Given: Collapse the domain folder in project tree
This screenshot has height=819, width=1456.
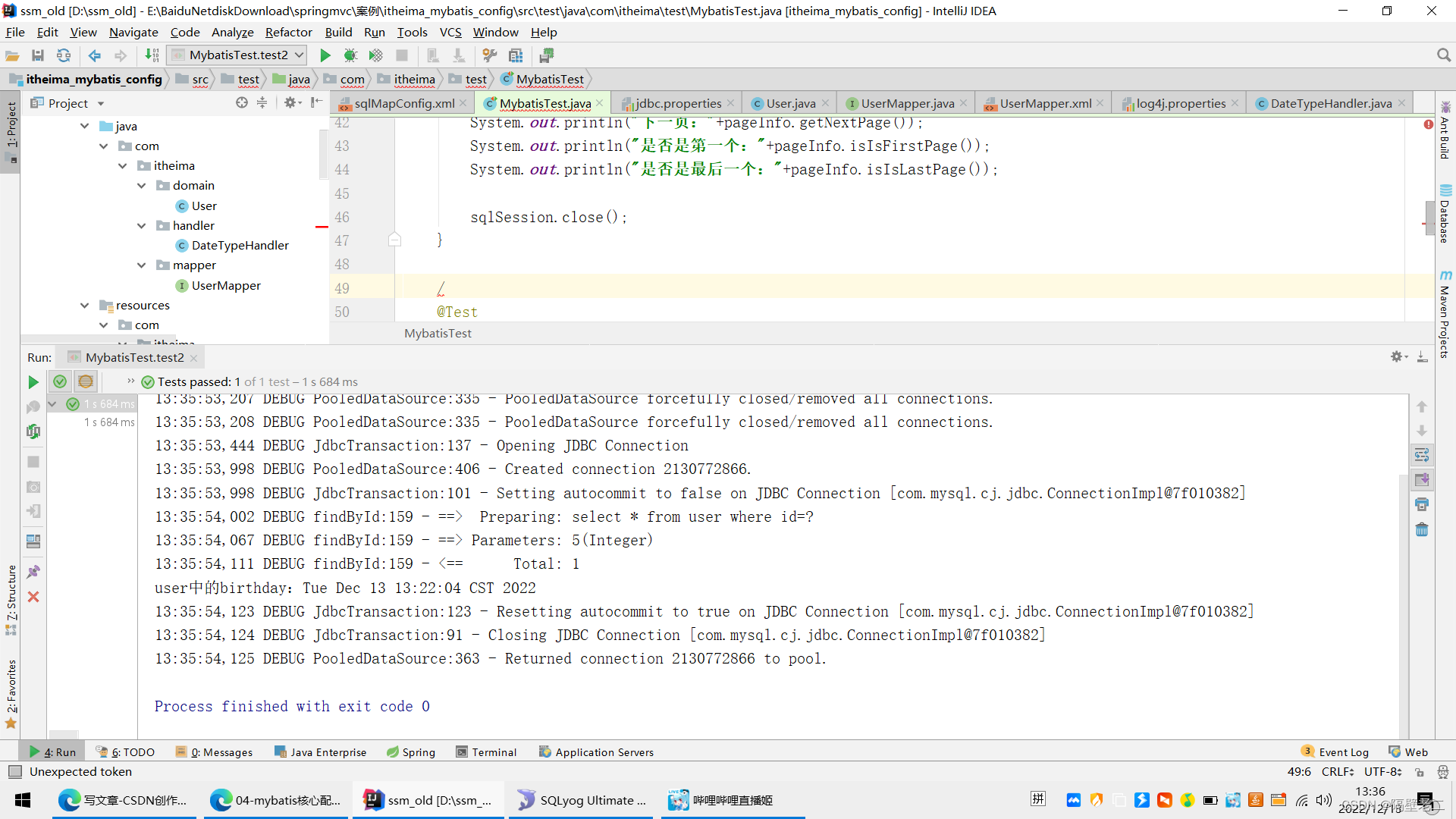Looking at the screenshot, I should 142,186.
